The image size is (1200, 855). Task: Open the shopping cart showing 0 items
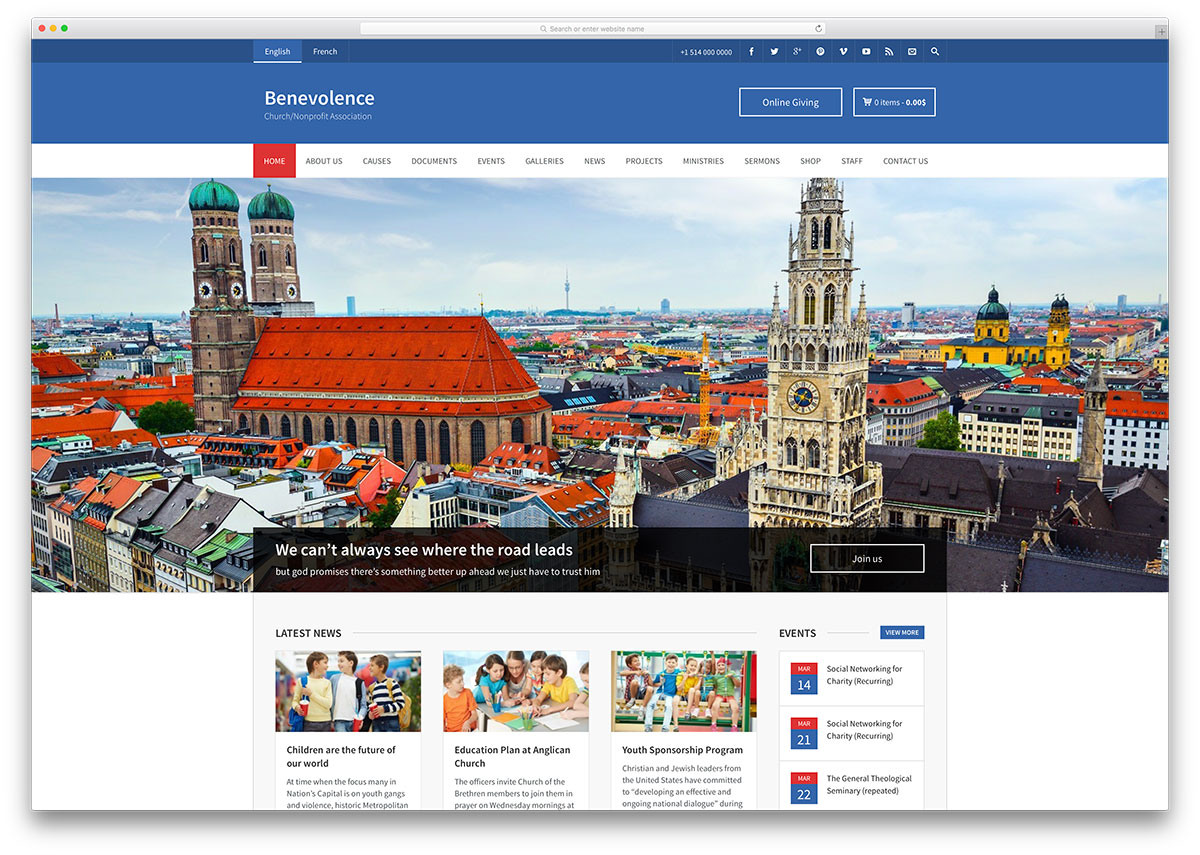[x=893, y=101]
